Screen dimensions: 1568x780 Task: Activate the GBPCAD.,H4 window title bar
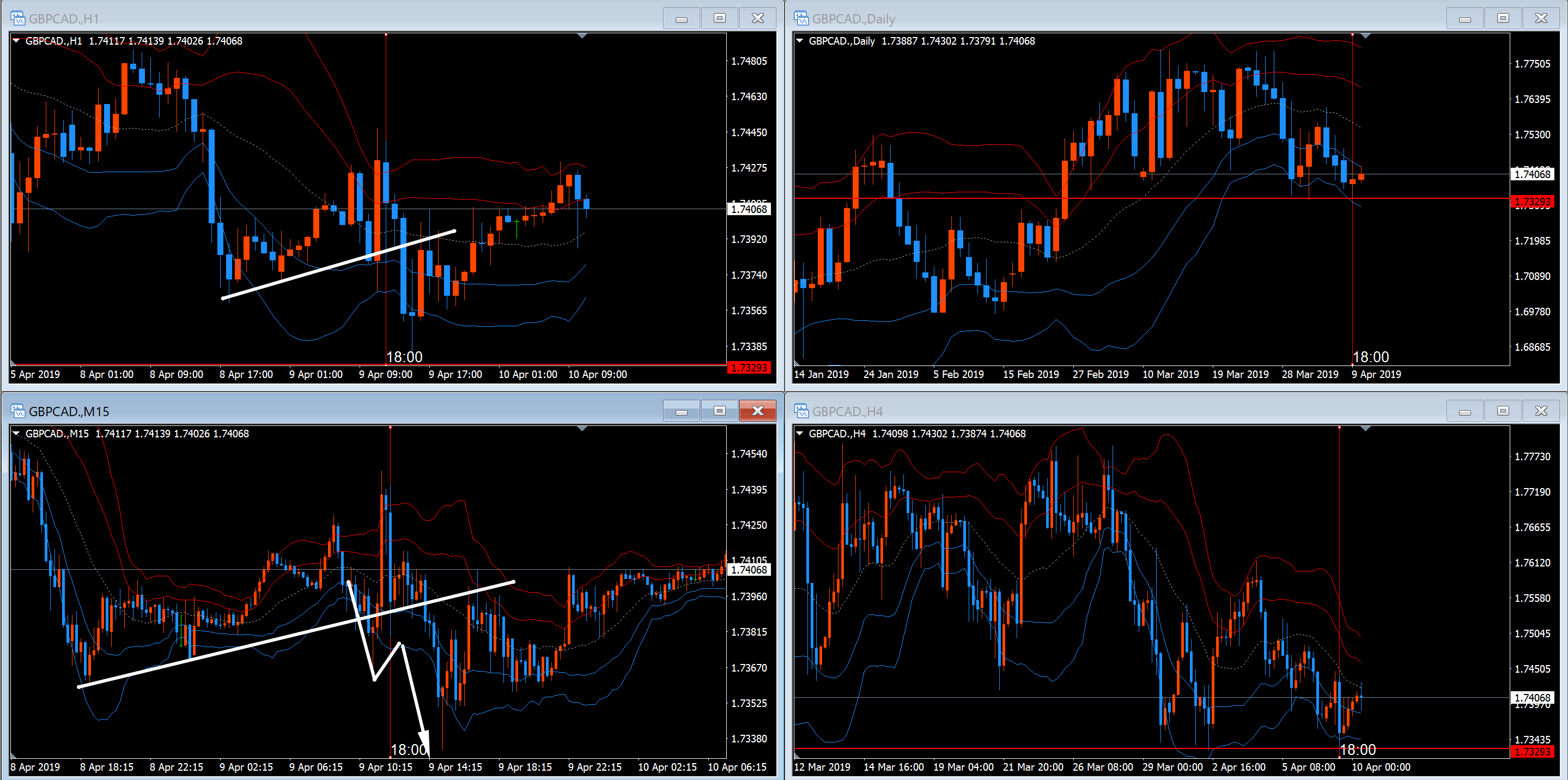[1096, 411]
